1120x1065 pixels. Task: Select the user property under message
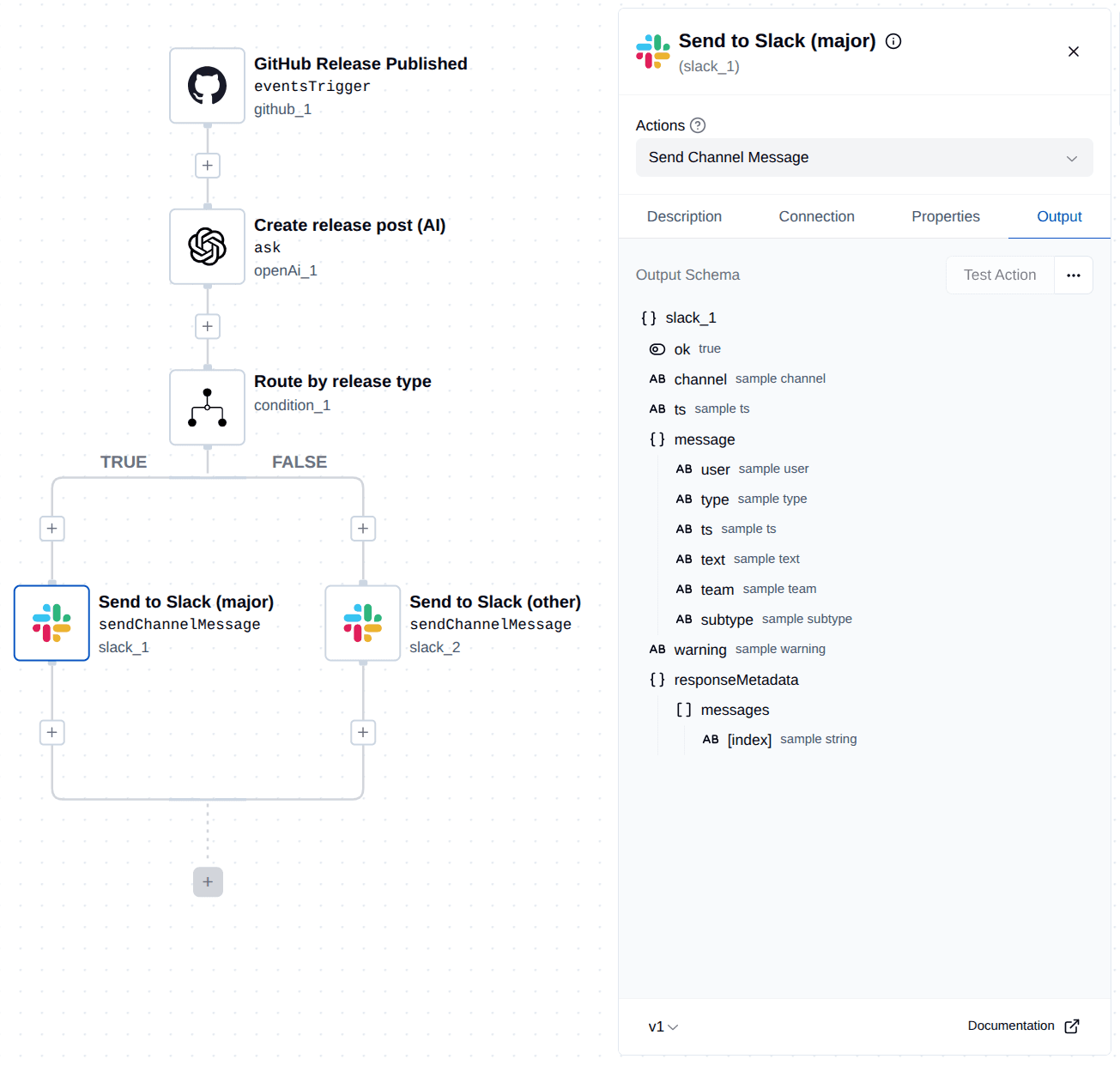pyautogui.click(x=715, y=469)
